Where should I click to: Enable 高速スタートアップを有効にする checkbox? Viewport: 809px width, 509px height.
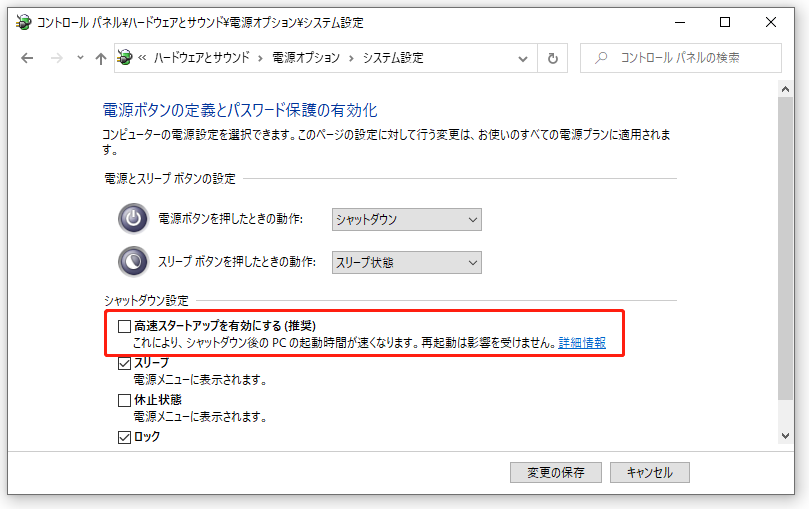(x=124, y=326)
